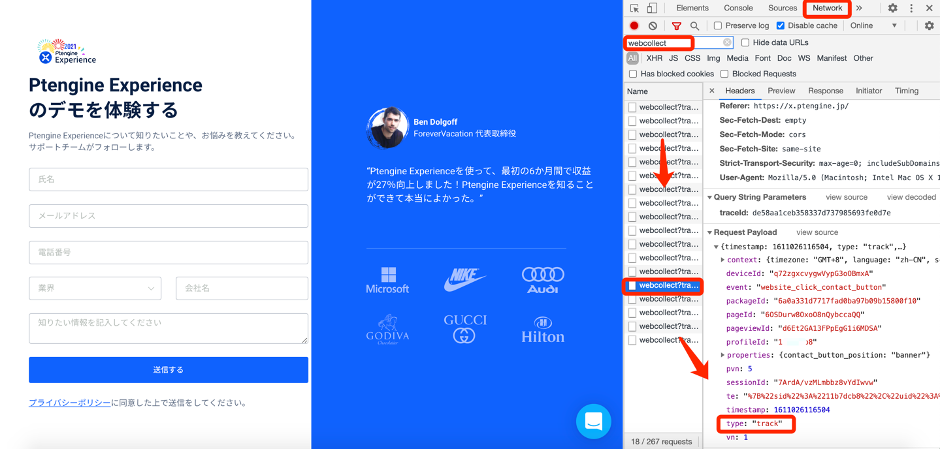Click view source beside Query String Parameters

[846, 197]
